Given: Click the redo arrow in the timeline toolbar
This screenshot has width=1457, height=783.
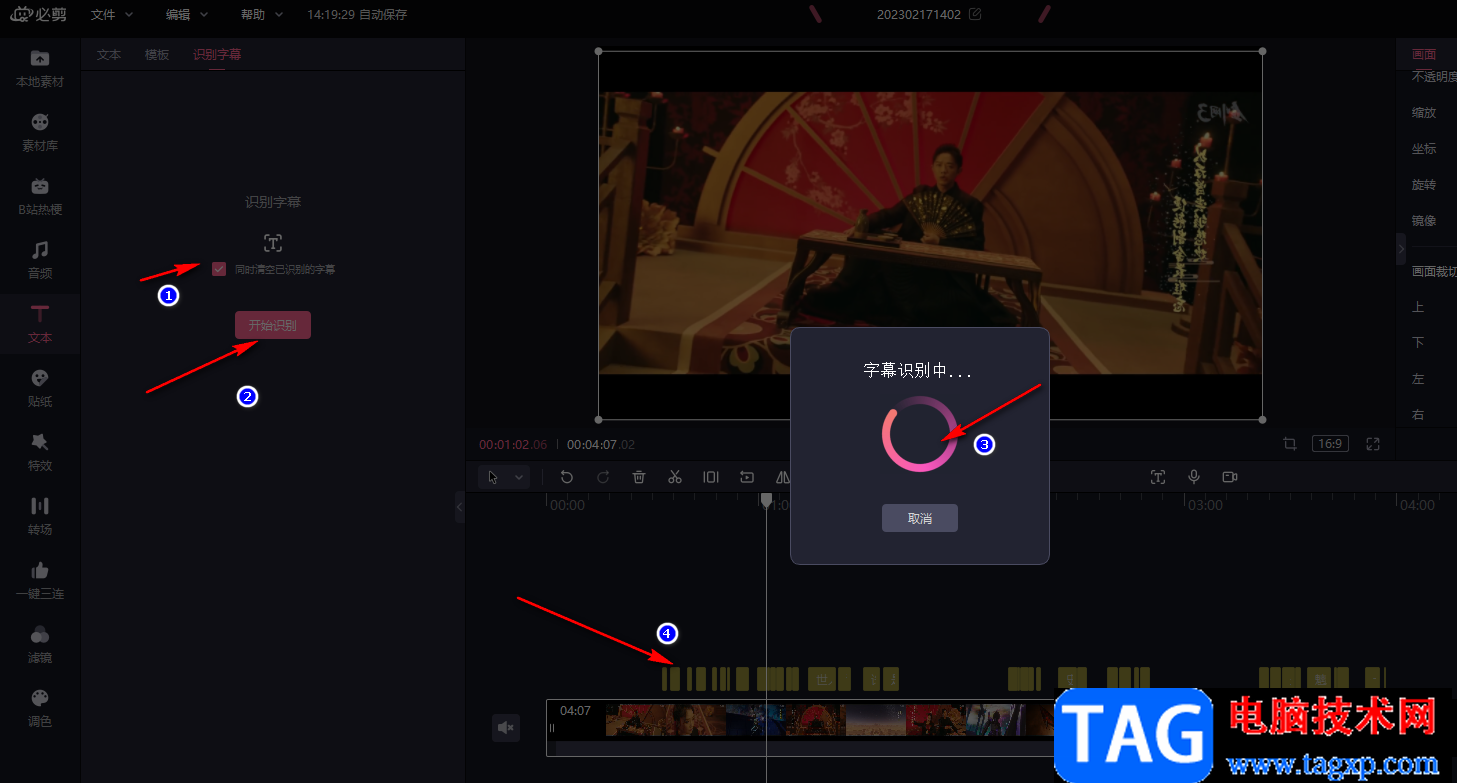Looking at the screenshot, I should (x=603, y=477).
